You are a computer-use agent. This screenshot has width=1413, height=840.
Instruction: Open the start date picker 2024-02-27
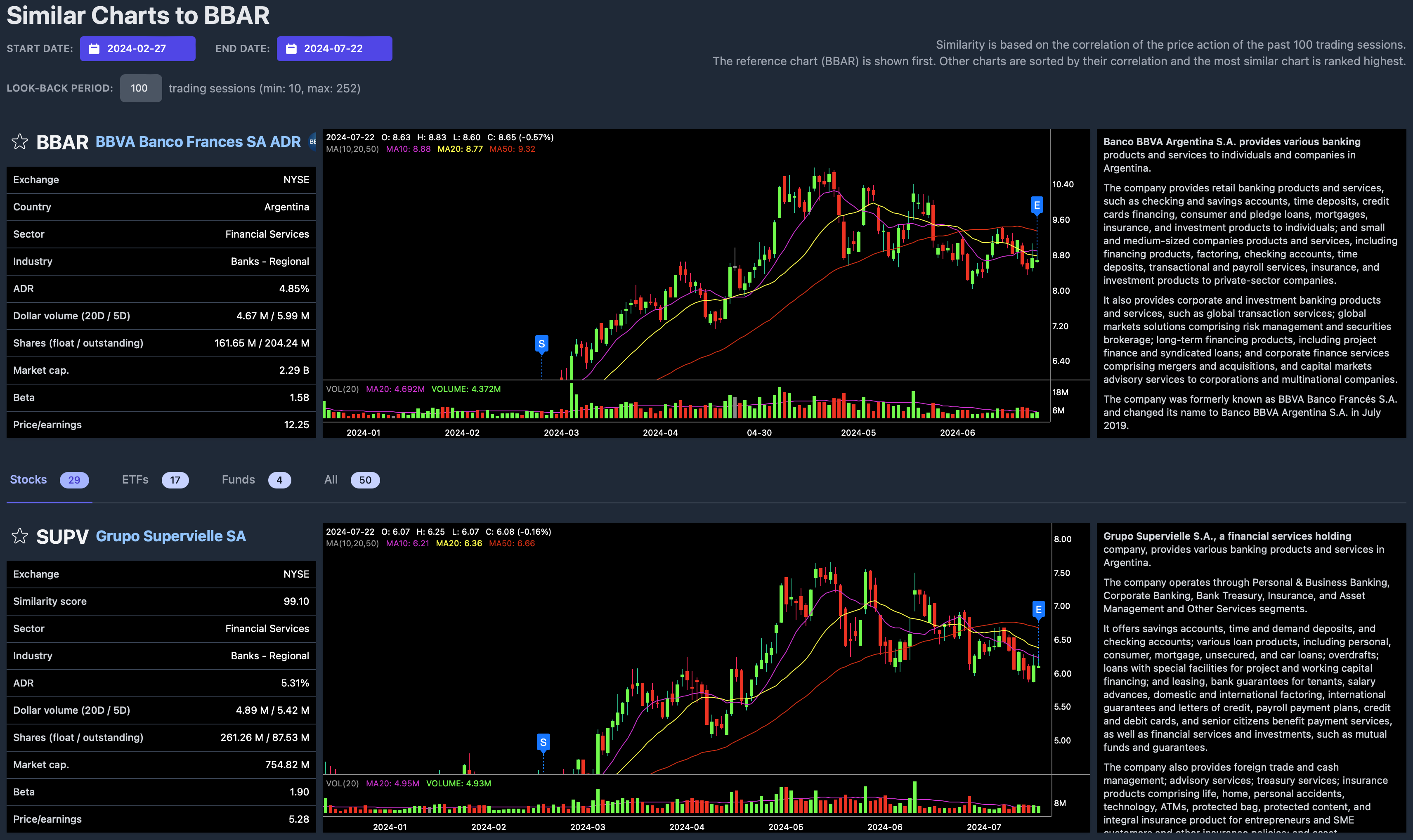[137, 49]
